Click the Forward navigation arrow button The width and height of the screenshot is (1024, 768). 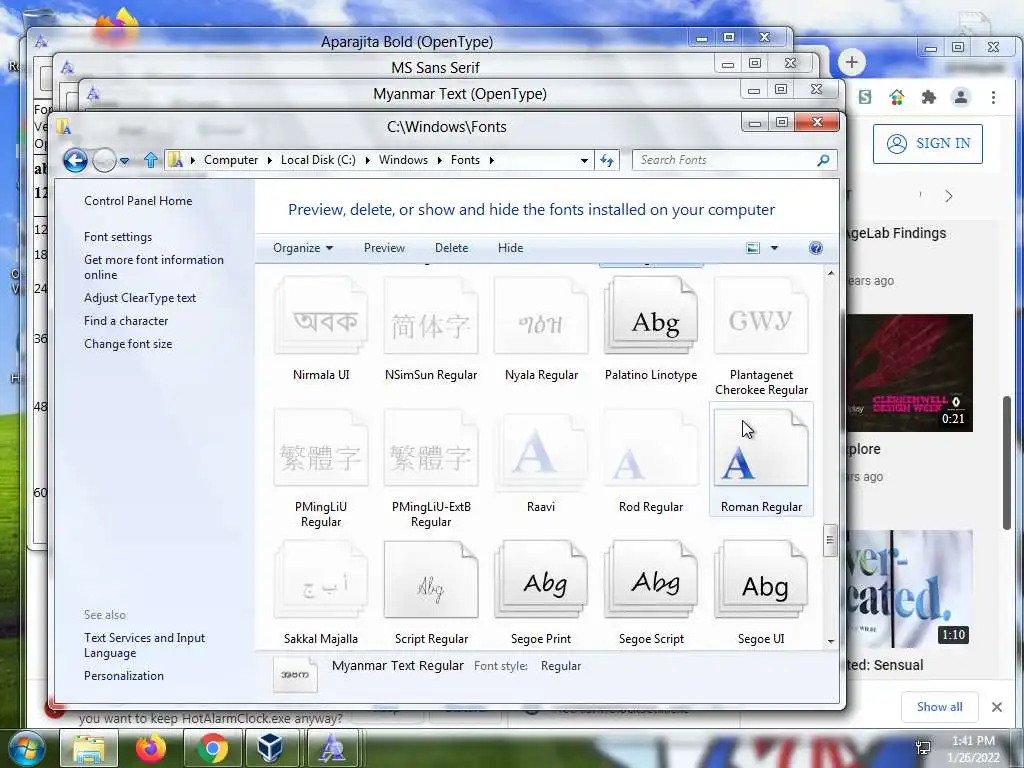click(x=104, y=160)
